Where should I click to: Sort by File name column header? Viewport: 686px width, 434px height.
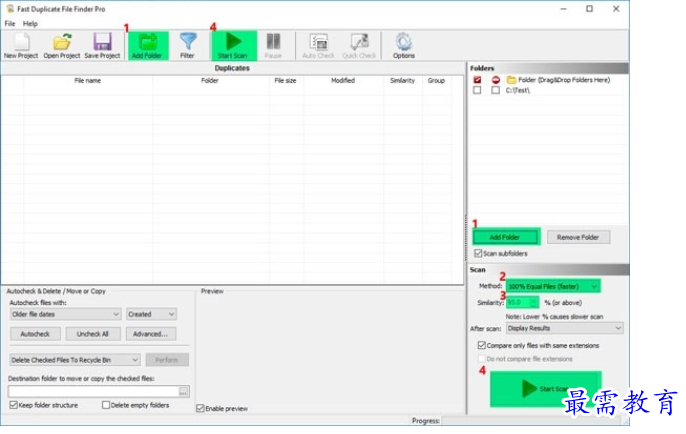pos(88,80)
